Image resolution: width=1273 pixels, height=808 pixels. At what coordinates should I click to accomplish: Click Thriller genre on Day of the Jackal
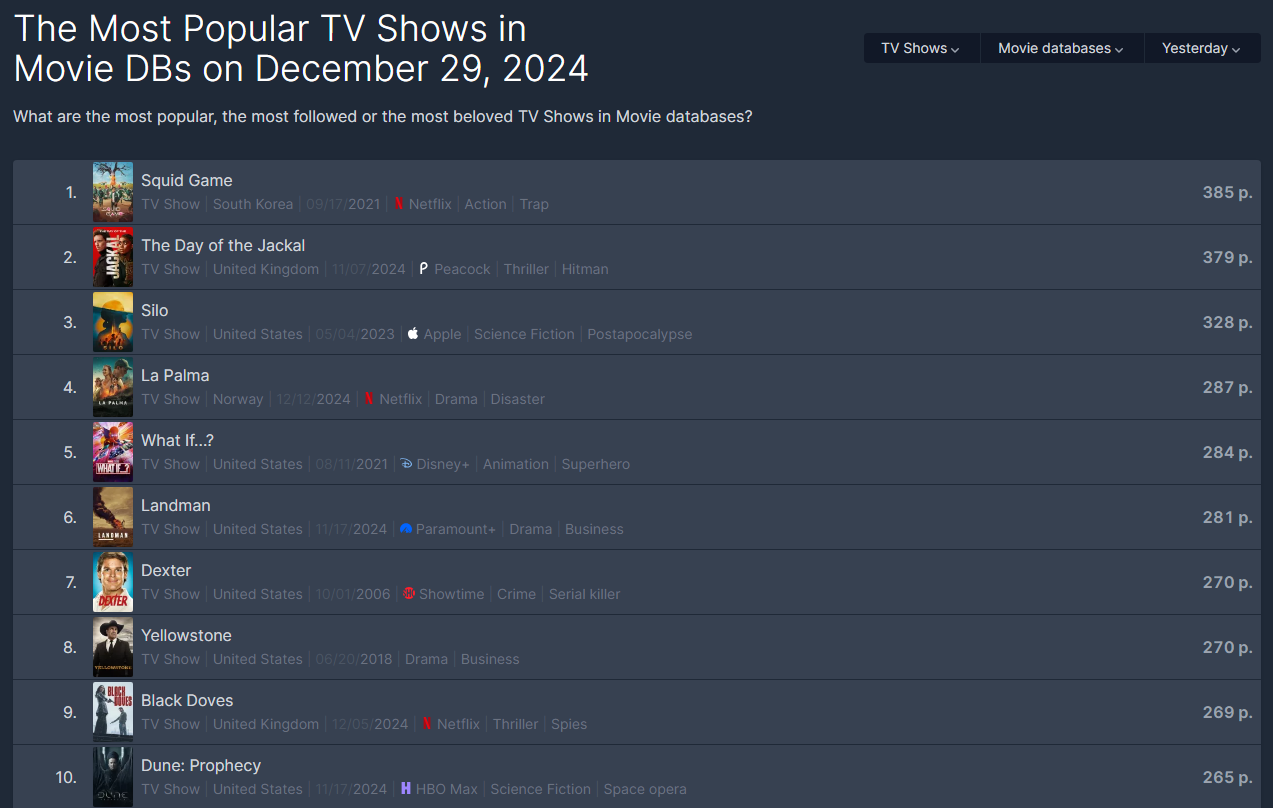tap(526, 269)
